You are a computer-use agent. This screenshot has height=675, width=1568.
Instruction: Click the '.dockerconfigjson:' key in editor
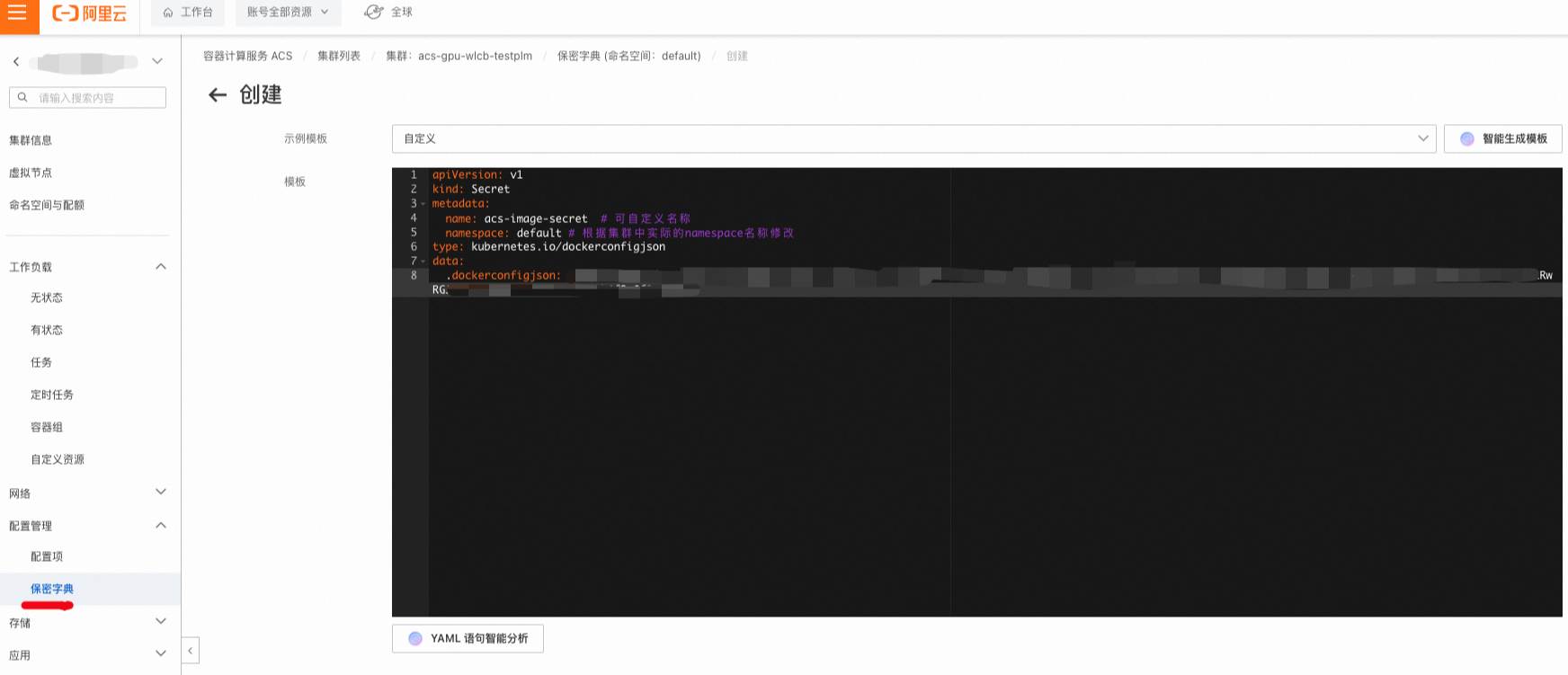(503, 276)
